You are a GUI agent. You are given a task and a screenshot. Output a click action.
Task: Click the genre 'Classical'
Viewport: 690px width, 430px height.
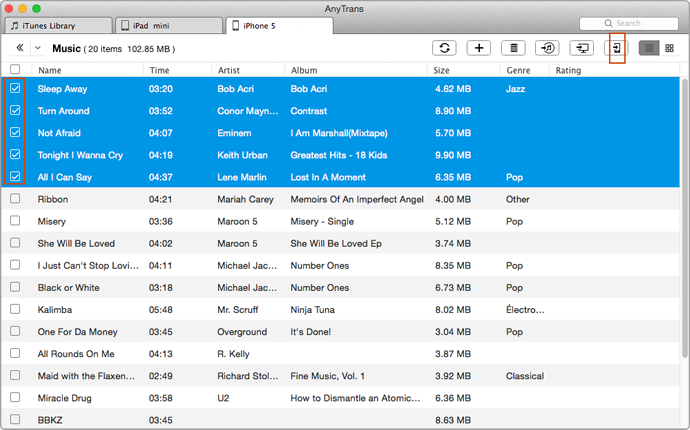(x=525, y=376)
